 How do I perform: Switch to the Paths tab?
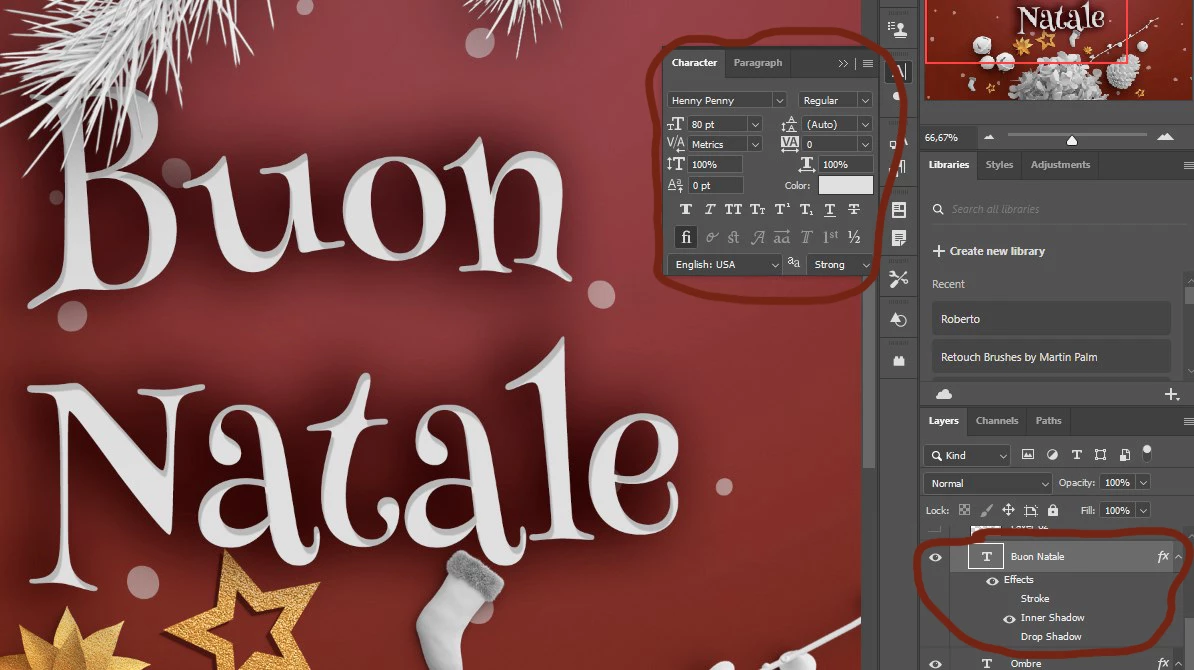point(1048,420)
